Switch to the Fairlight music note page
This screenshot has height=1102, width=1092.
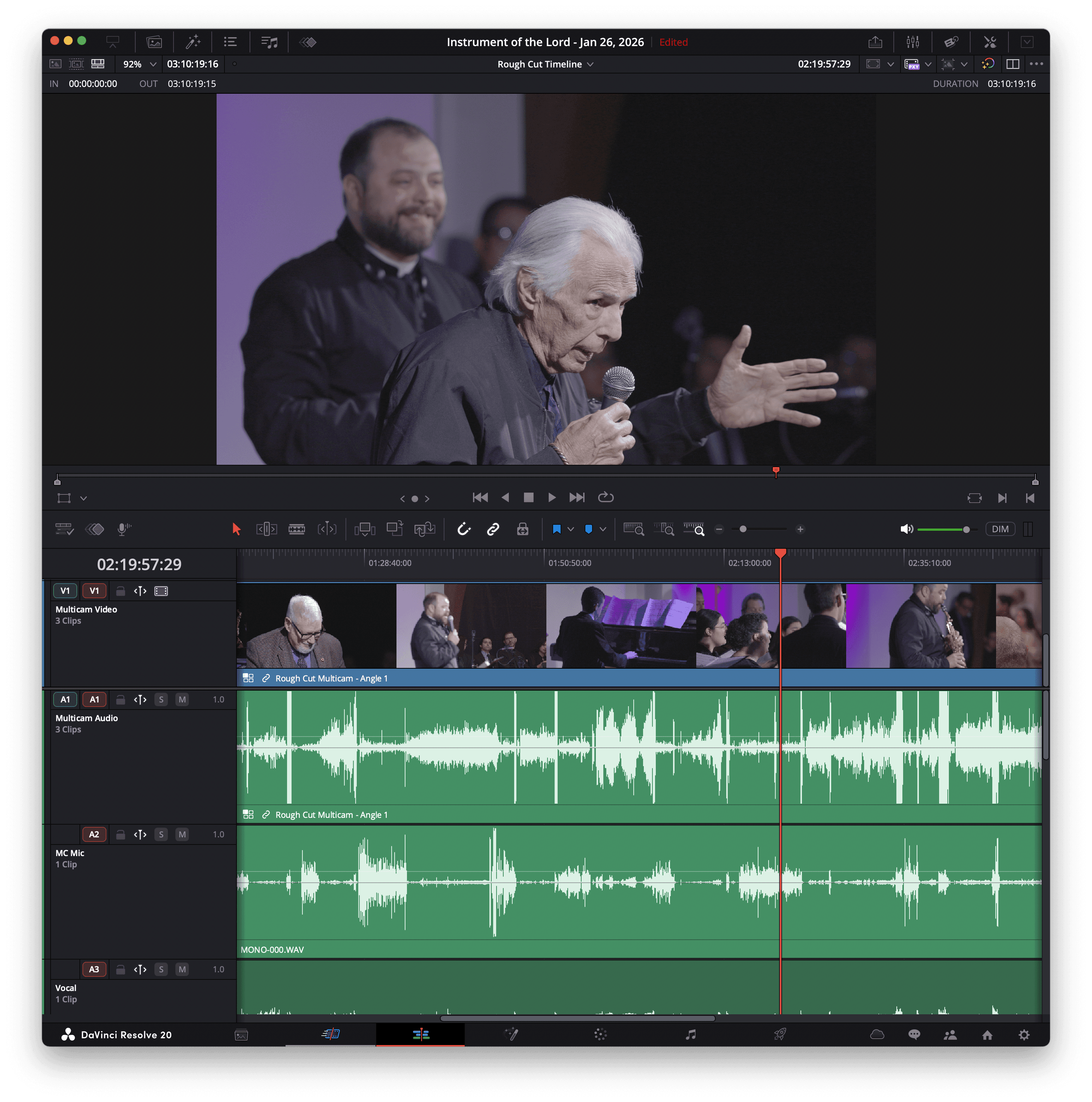691,1035
